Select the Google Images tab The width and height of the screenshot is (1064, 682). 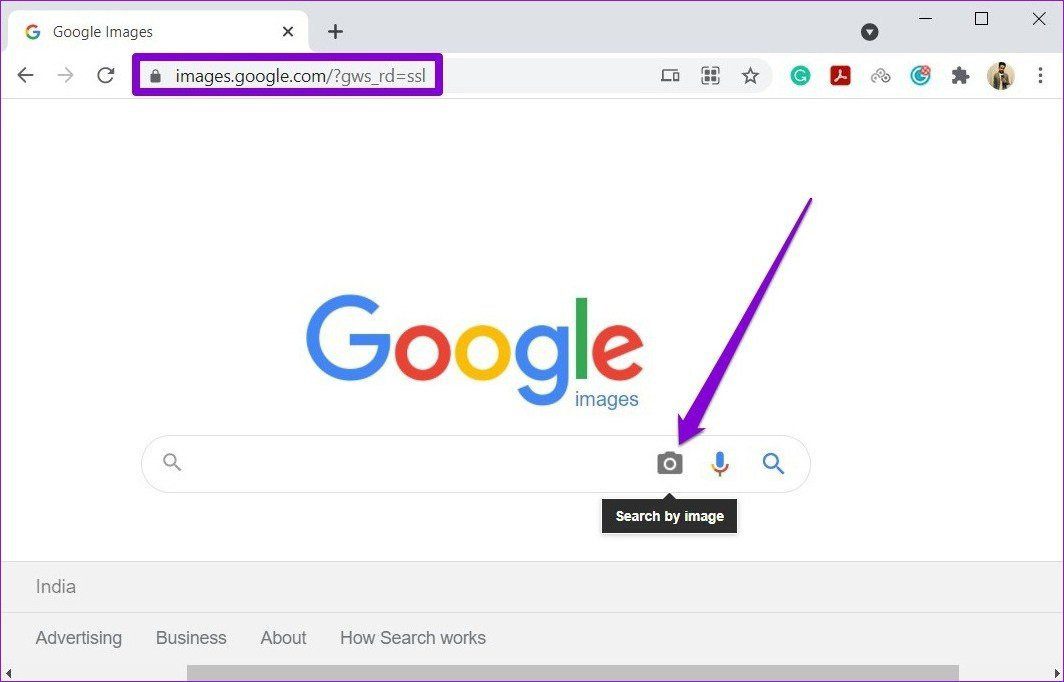(157, 32)
